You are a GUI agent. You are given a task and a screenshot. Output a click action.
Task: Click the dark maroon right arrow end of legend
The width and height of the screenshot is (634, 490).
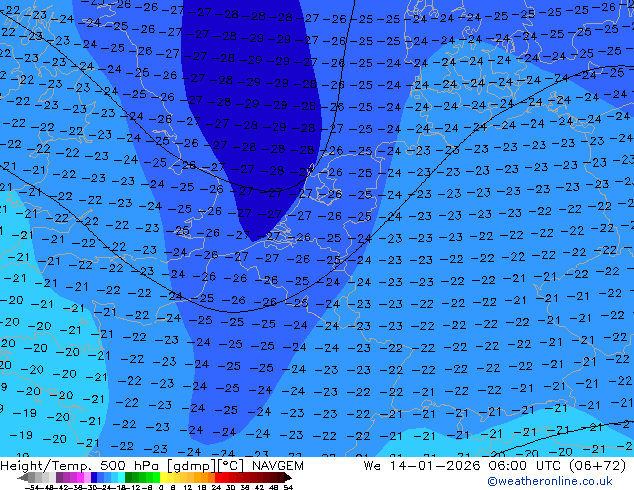point(288,477)
